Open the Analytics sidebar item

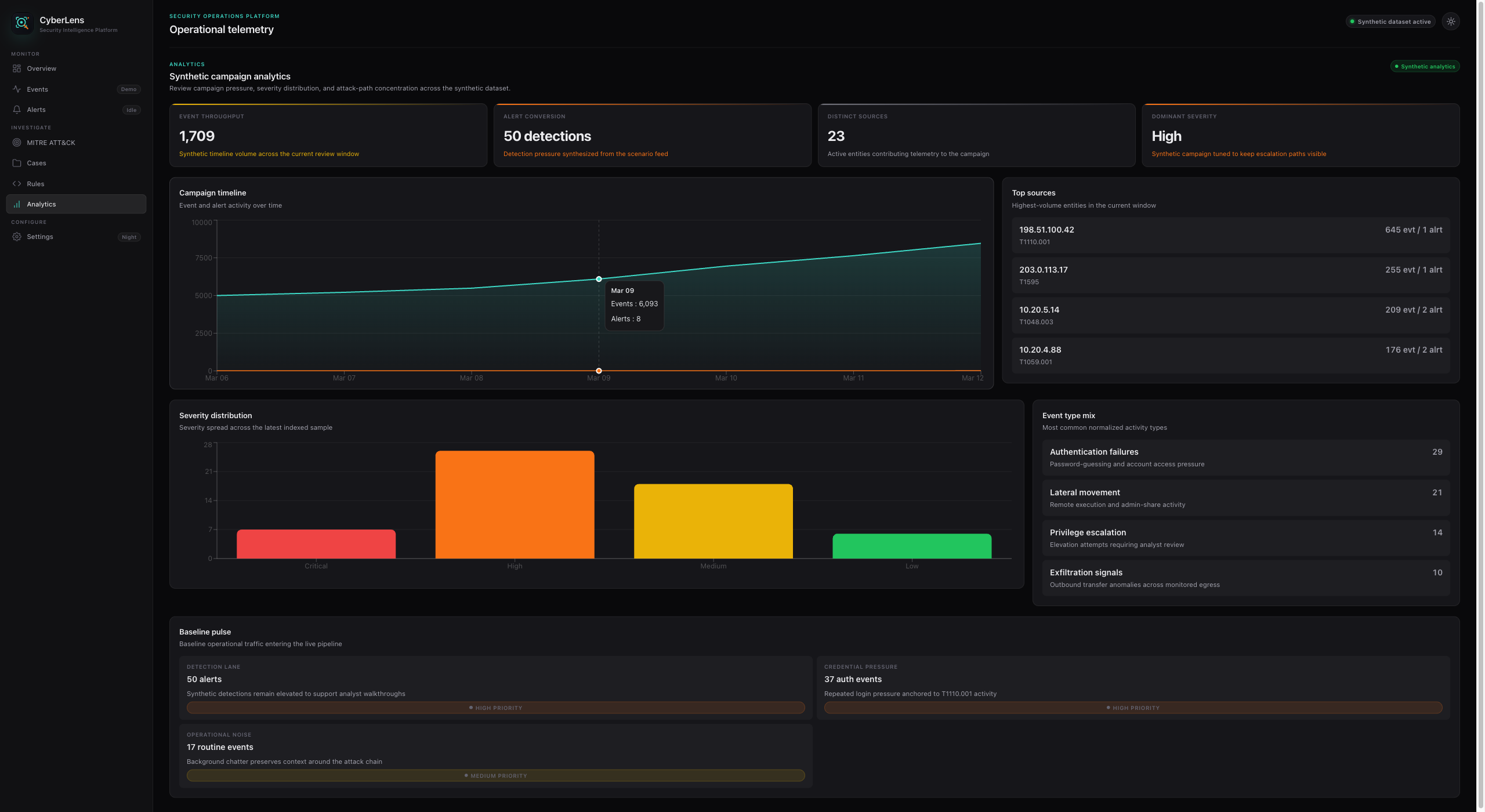[76, 204]
